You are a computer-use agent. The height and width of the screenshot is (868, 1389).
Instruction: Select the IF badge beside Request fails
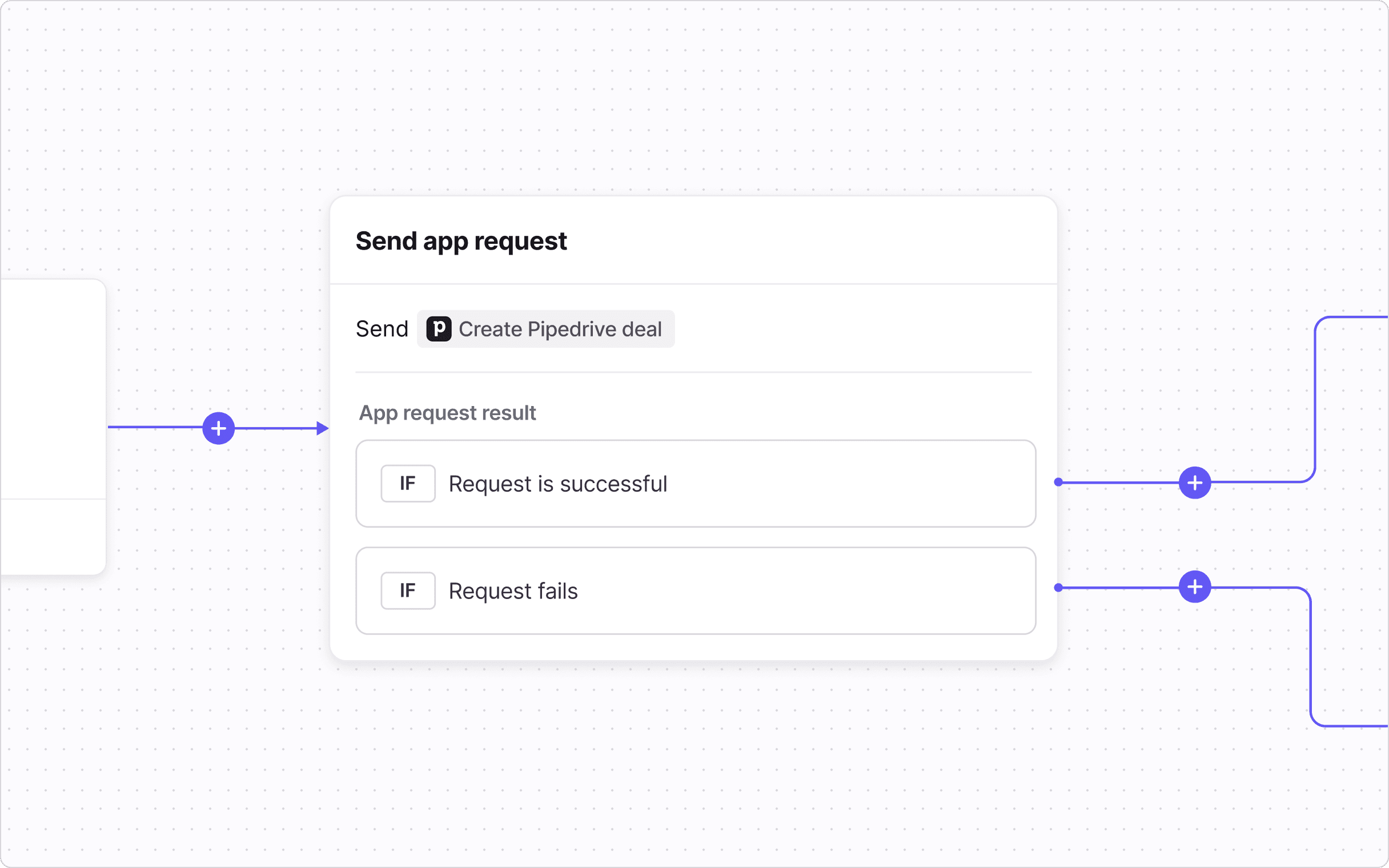[x=408, y=590]
